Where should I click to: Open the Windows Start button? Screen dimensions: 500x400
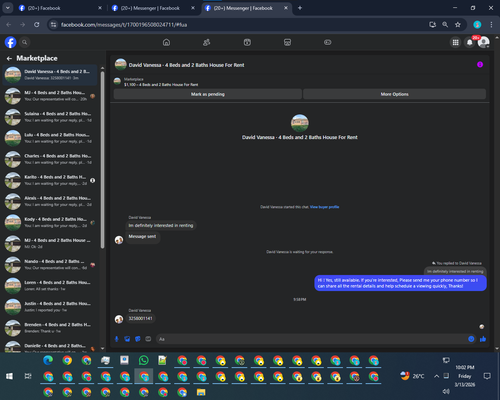tap(9, 376)
